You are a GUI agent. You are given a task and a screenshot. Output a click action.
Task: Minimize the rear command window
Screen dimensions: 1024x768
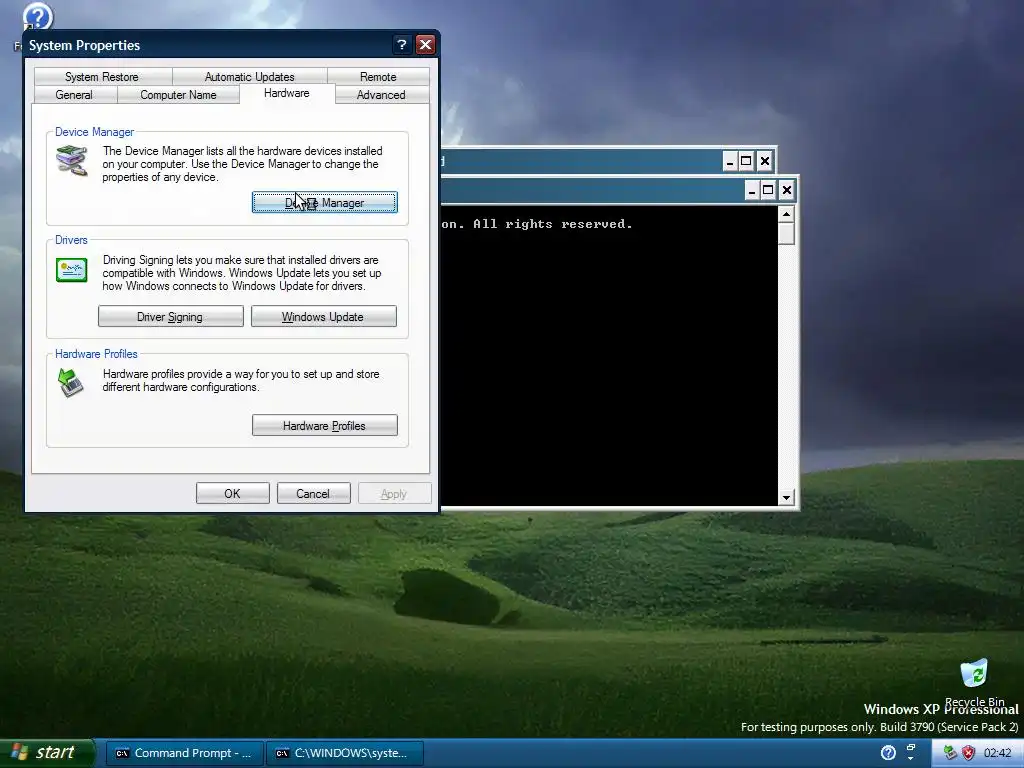(x=730, y=161)
